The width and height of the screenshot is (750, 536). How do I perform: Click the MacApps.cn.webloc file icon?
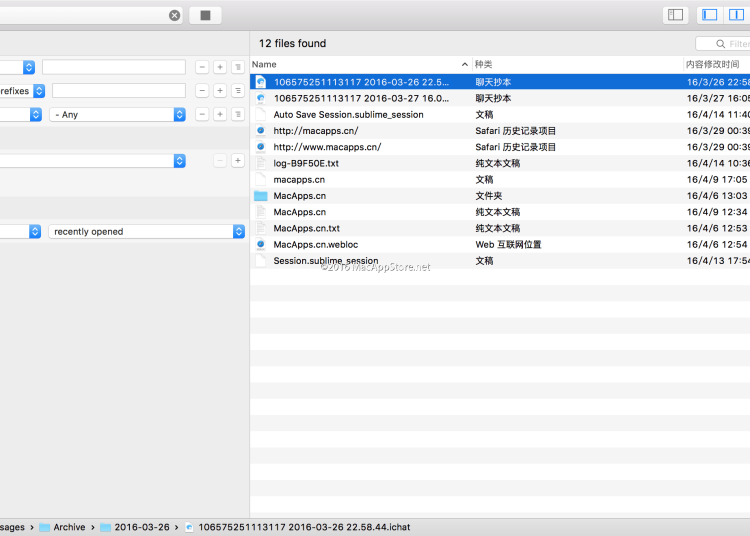click(261, 244)
